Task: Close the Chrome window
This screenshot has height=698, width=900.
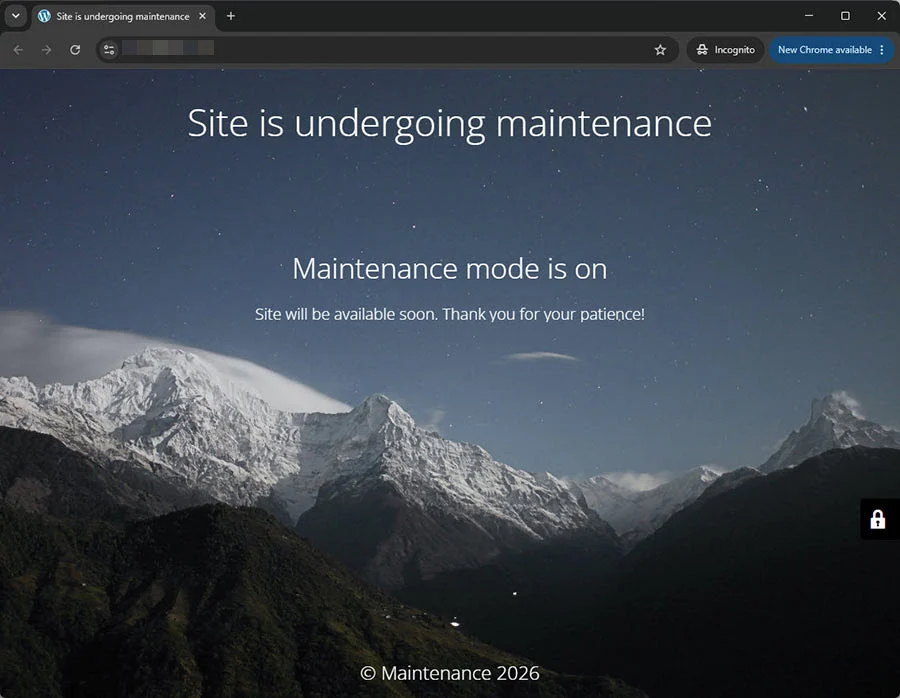Action: [882, 16]
